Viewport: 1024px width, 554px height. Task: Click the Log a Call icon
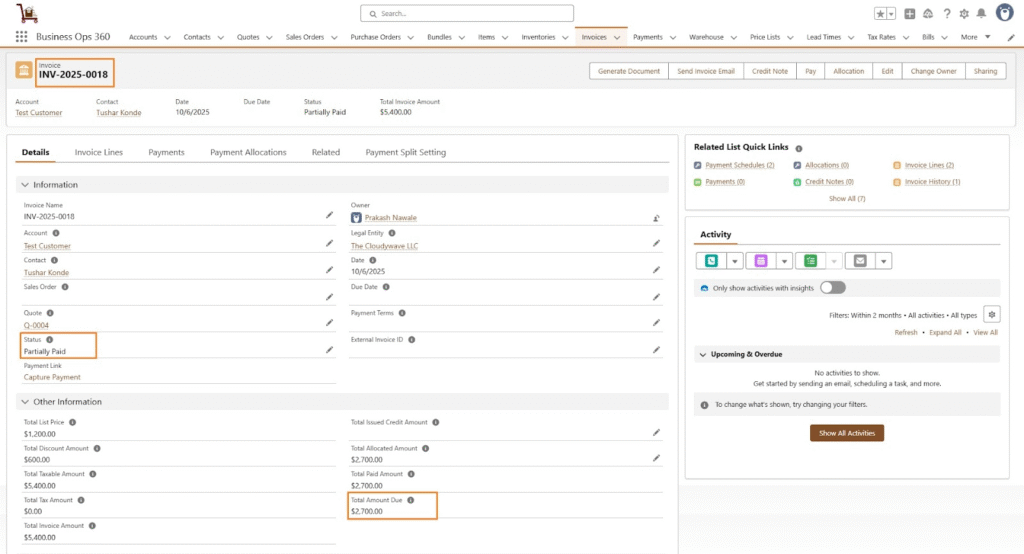(711, 261)
